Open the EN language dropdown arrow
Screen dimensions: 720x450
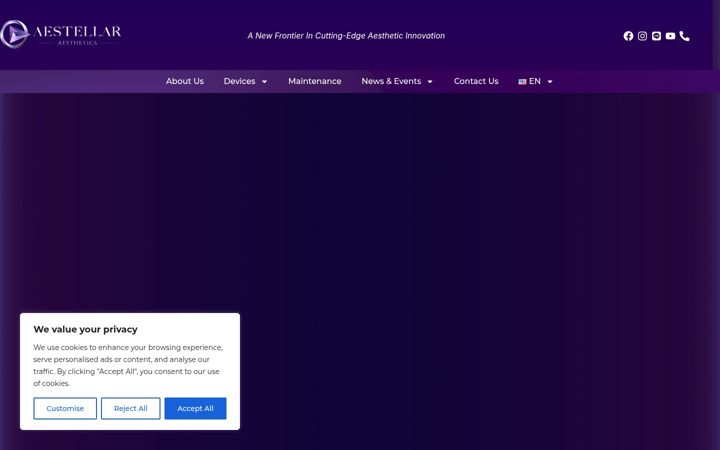coord(550,82)
